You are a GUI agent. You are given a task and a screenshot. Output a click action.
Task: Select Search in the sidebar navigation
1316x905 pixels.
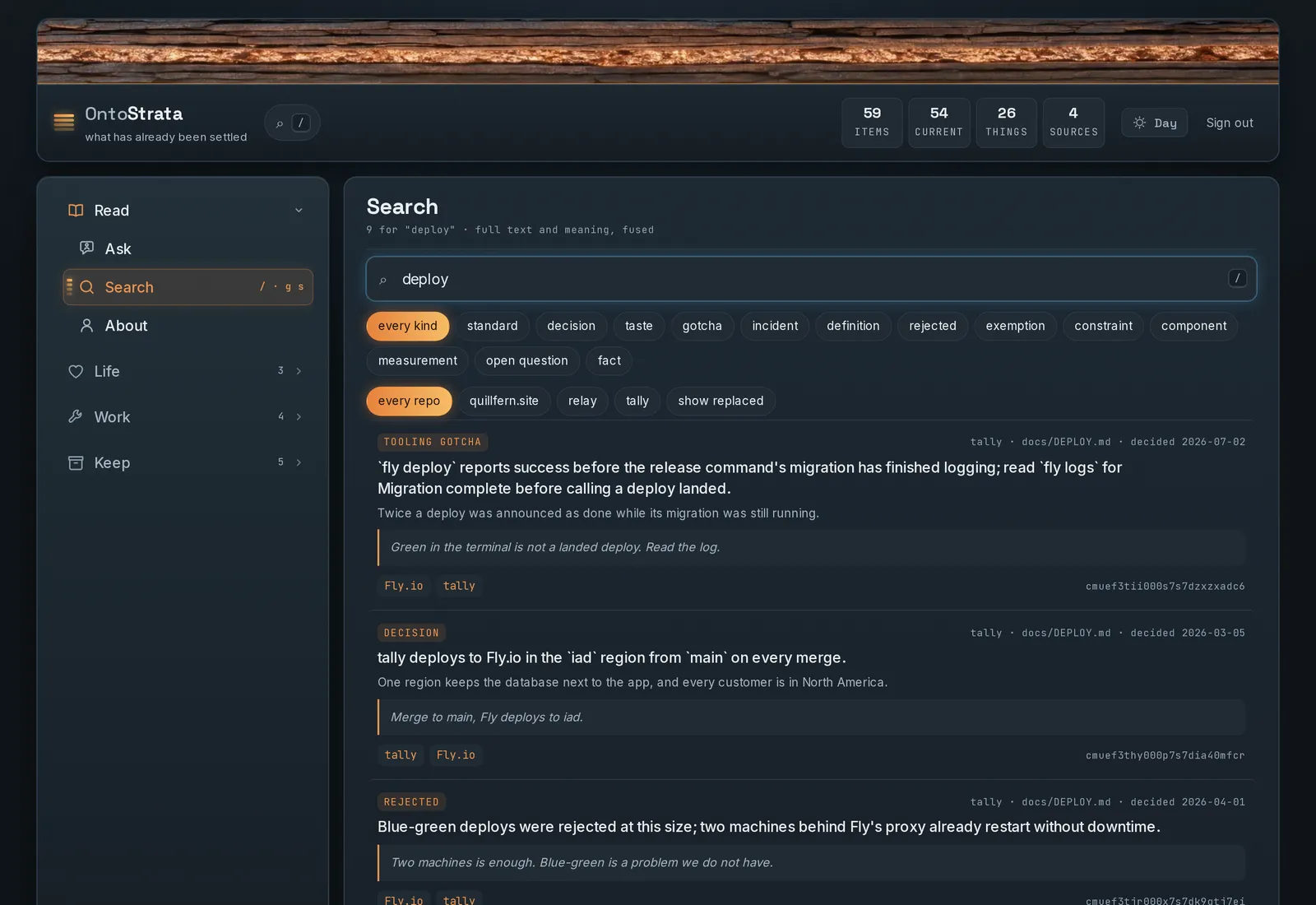[188, 287]
